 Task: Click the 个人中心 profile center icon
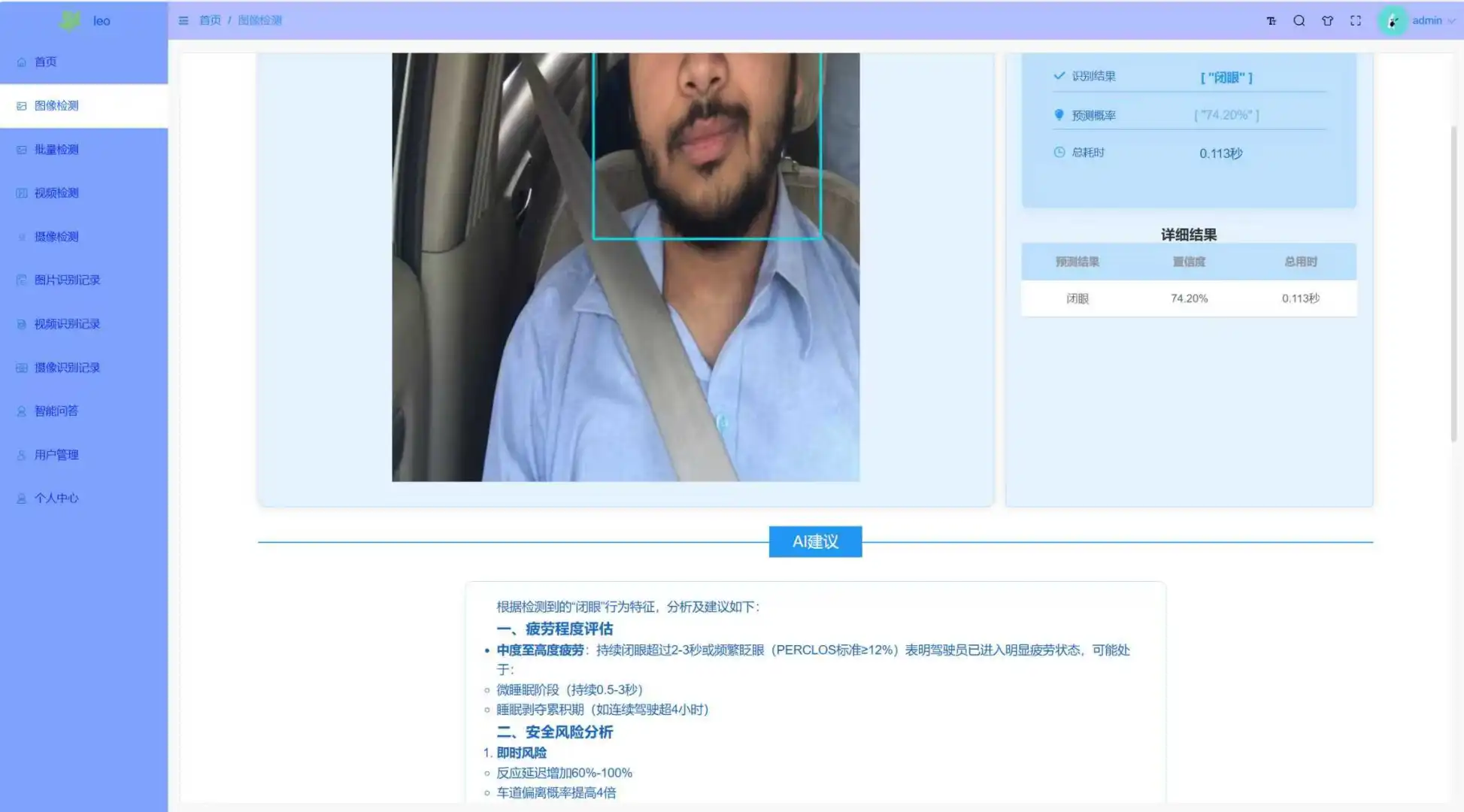click(21, 498)
